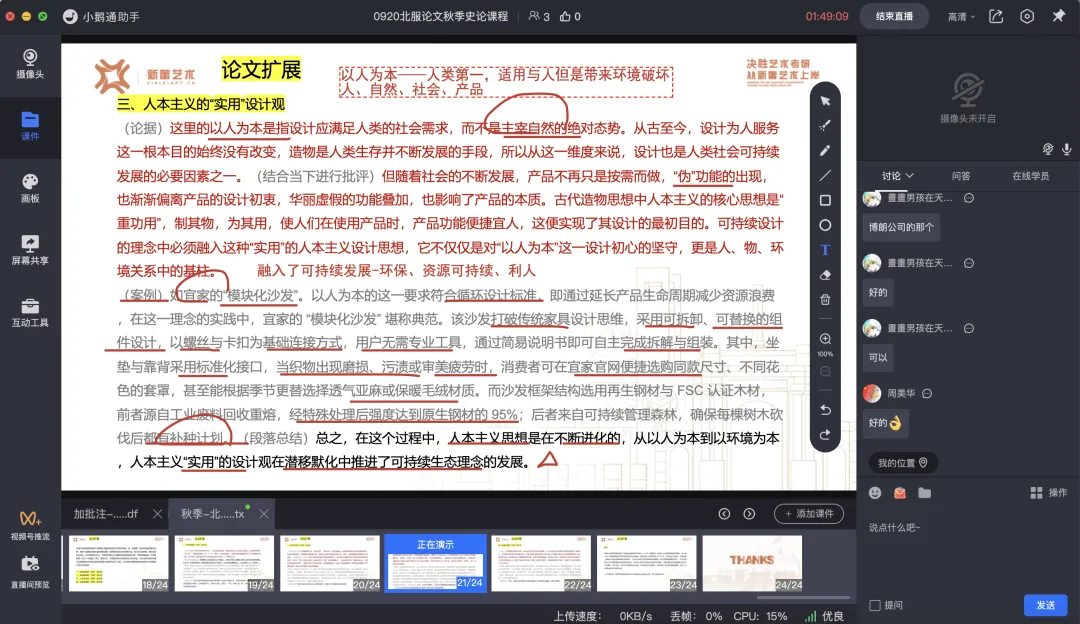The width and height of the screenshot is (1080, 624).
Task: Toggle the webcam on
Action: (x=1048, y=149)
